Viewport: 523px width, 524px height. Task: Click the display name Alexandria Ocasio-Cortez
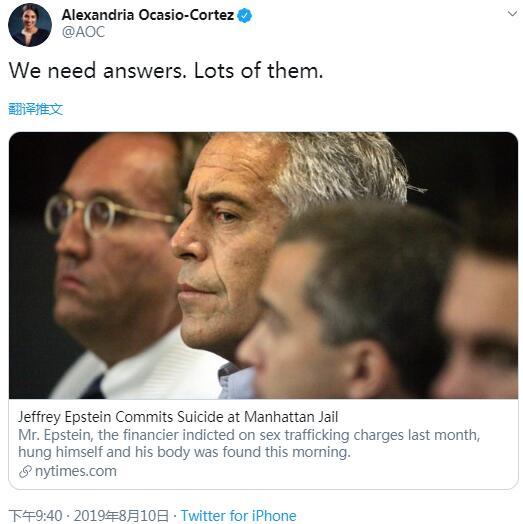pyautogui.click(x=148, y=15)
